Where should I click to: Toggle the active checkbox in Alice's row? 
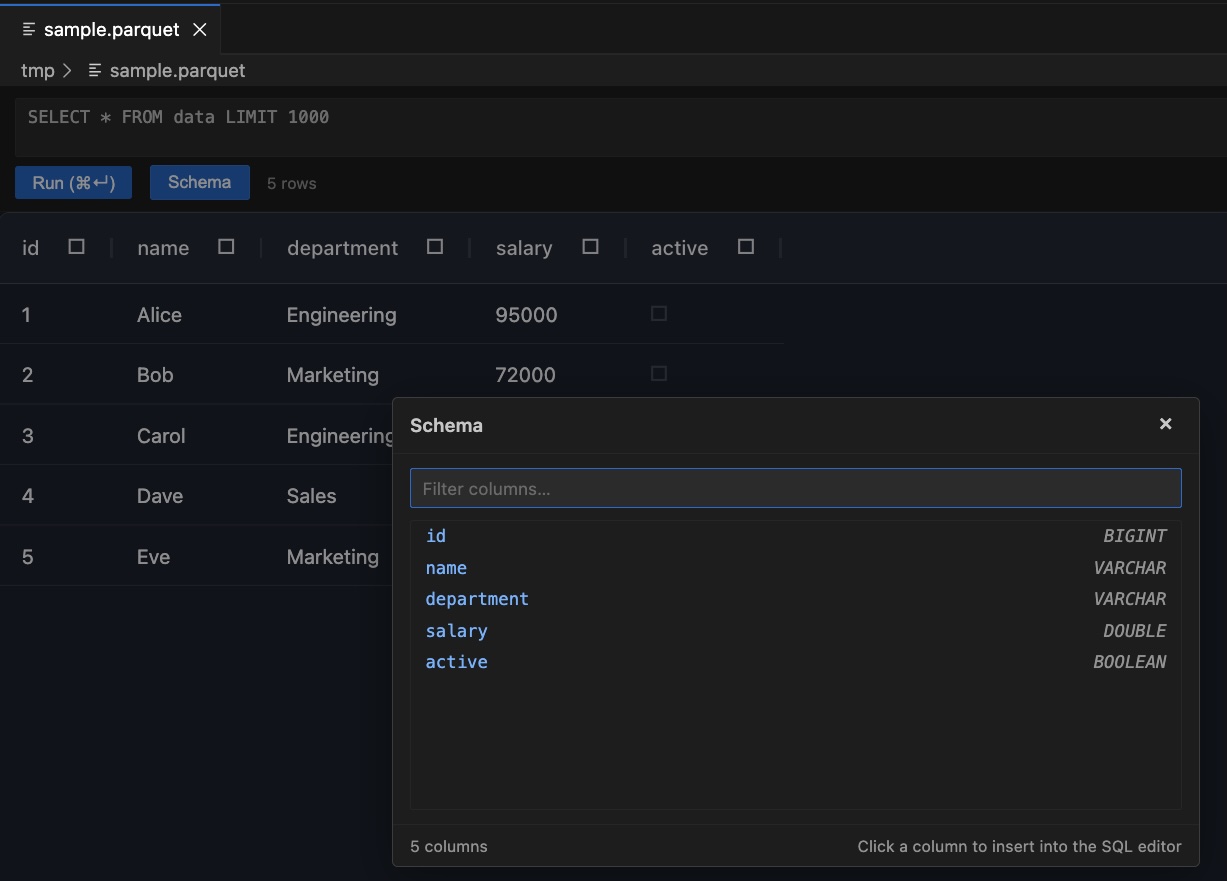(x=658, y=314)
